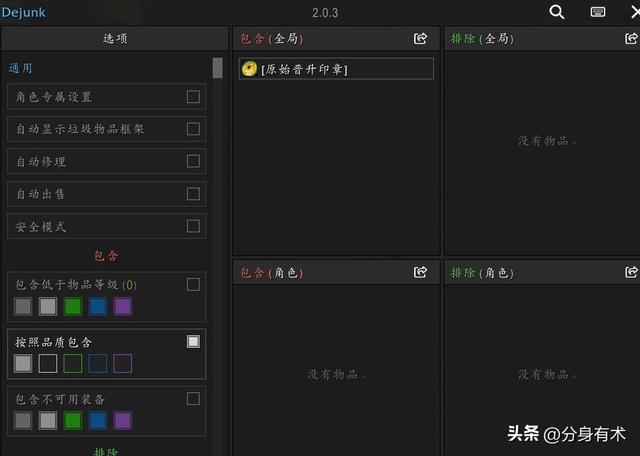Click the keybinds keyboard icon

pos(598,12)
